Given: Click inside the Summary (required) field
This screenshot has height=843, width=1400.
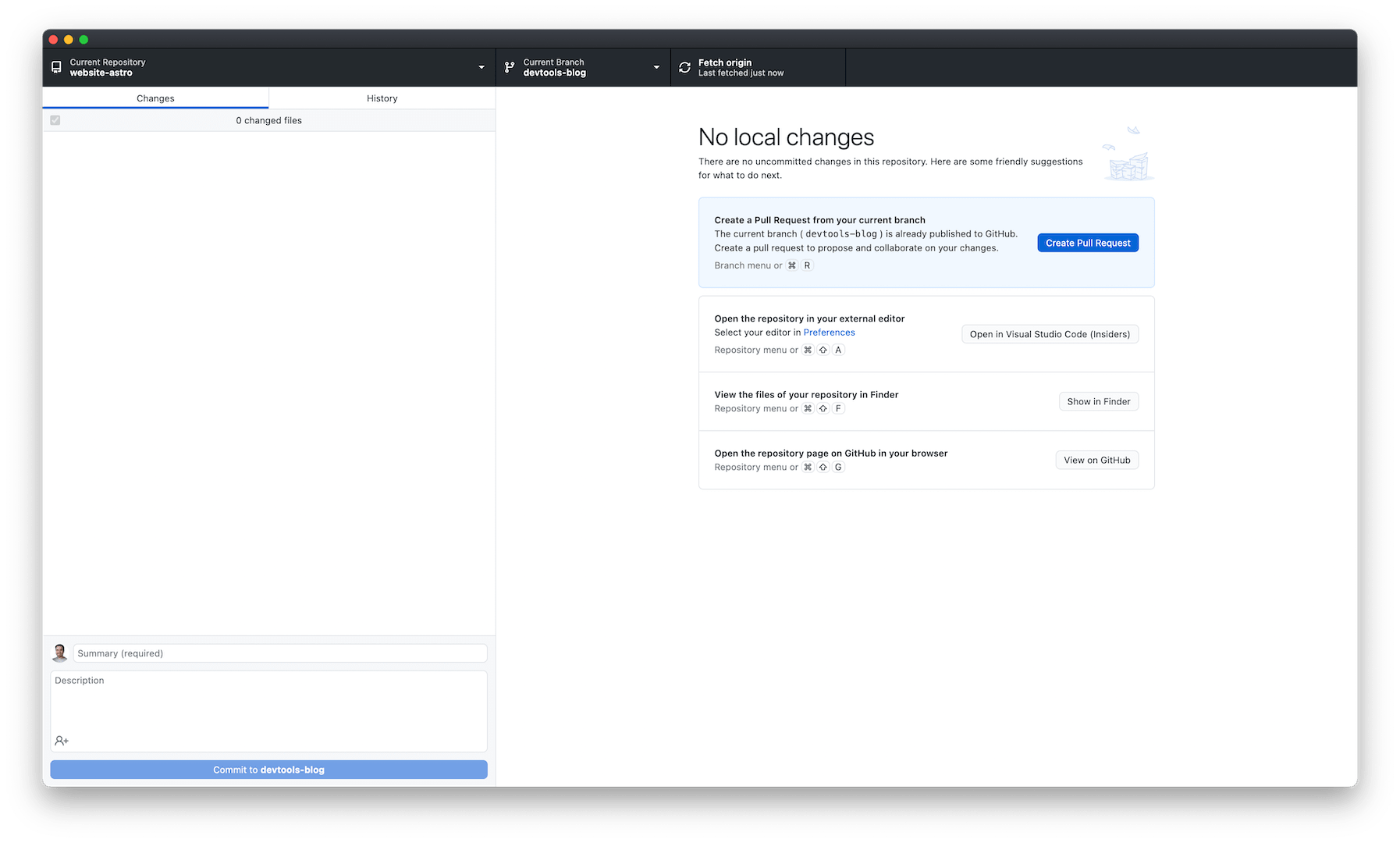Looking at the screenshot, I should point(279,653).
